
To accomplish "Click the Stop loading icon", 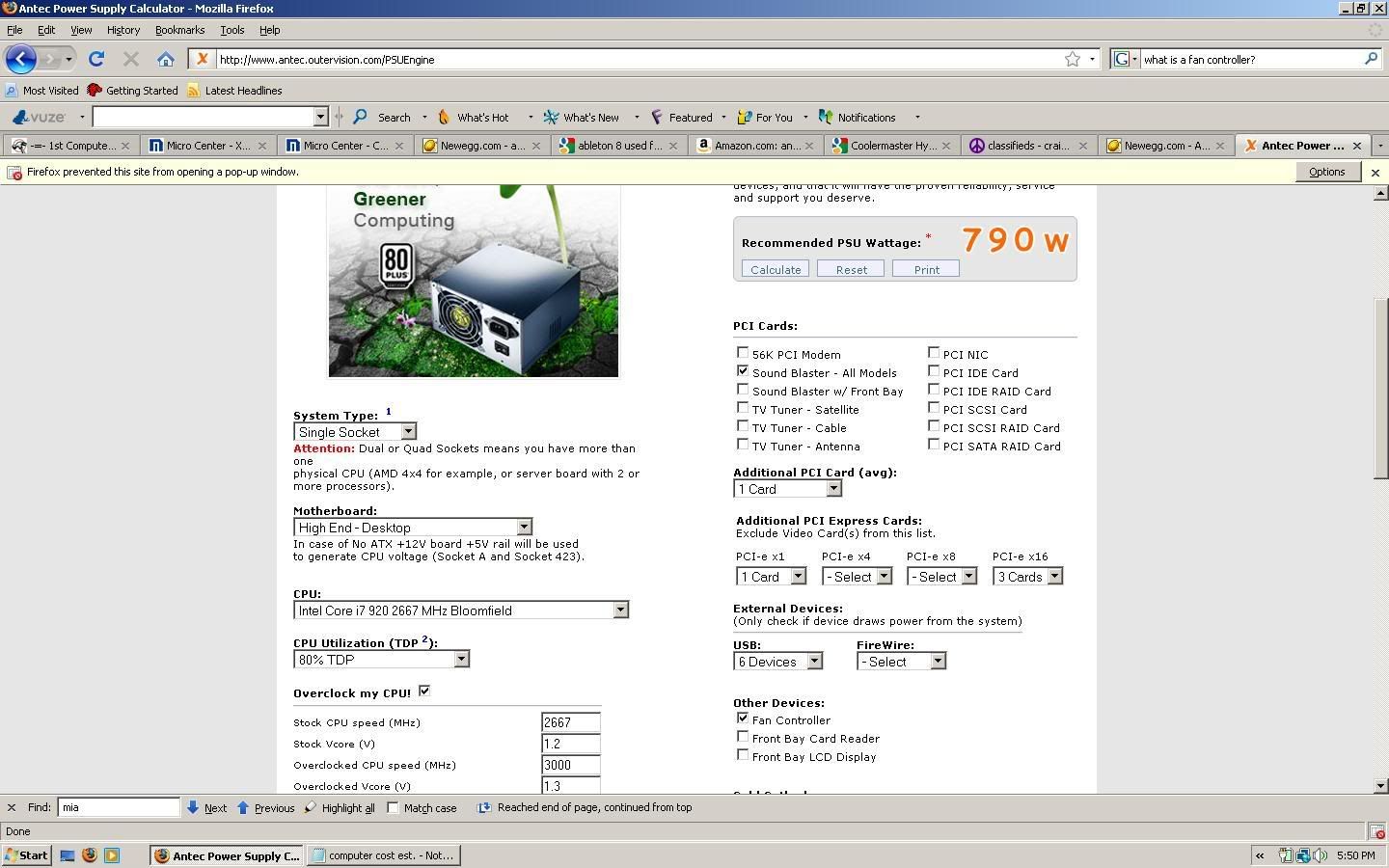I will 130,59.
